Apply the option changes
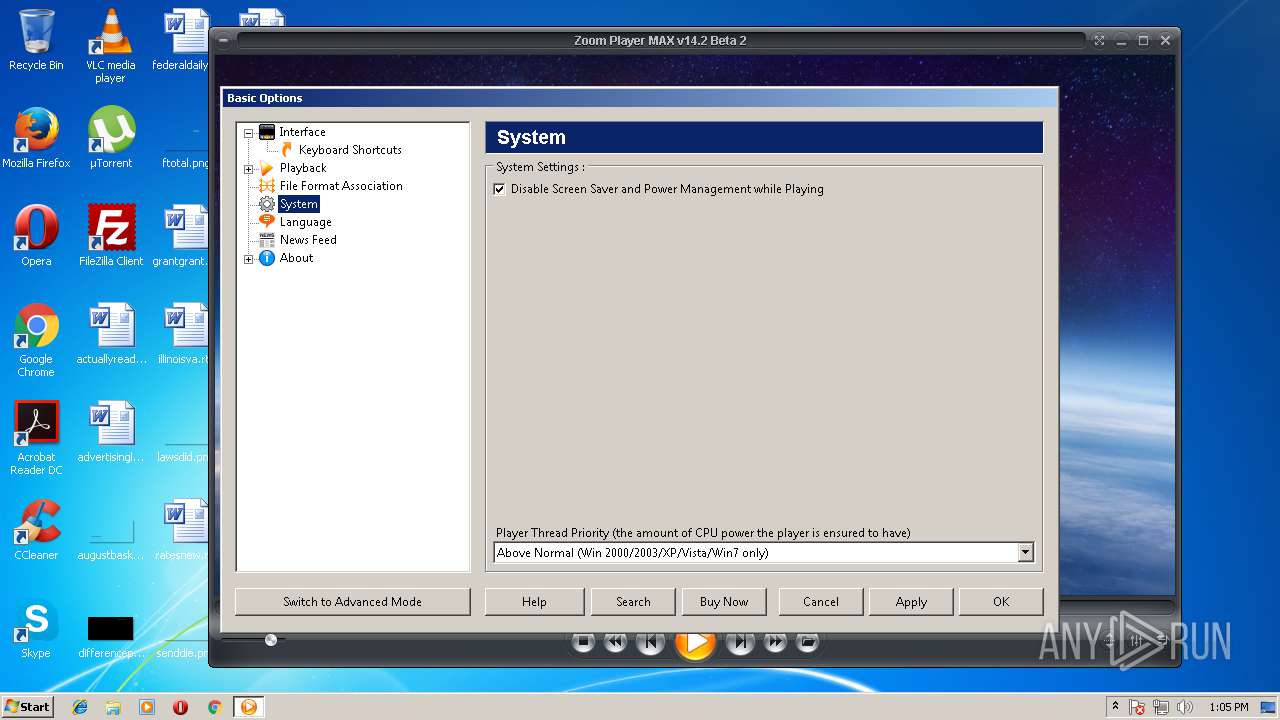Image resolution: width=1280 pixels, height=720 pixels. tap(911, 602)
